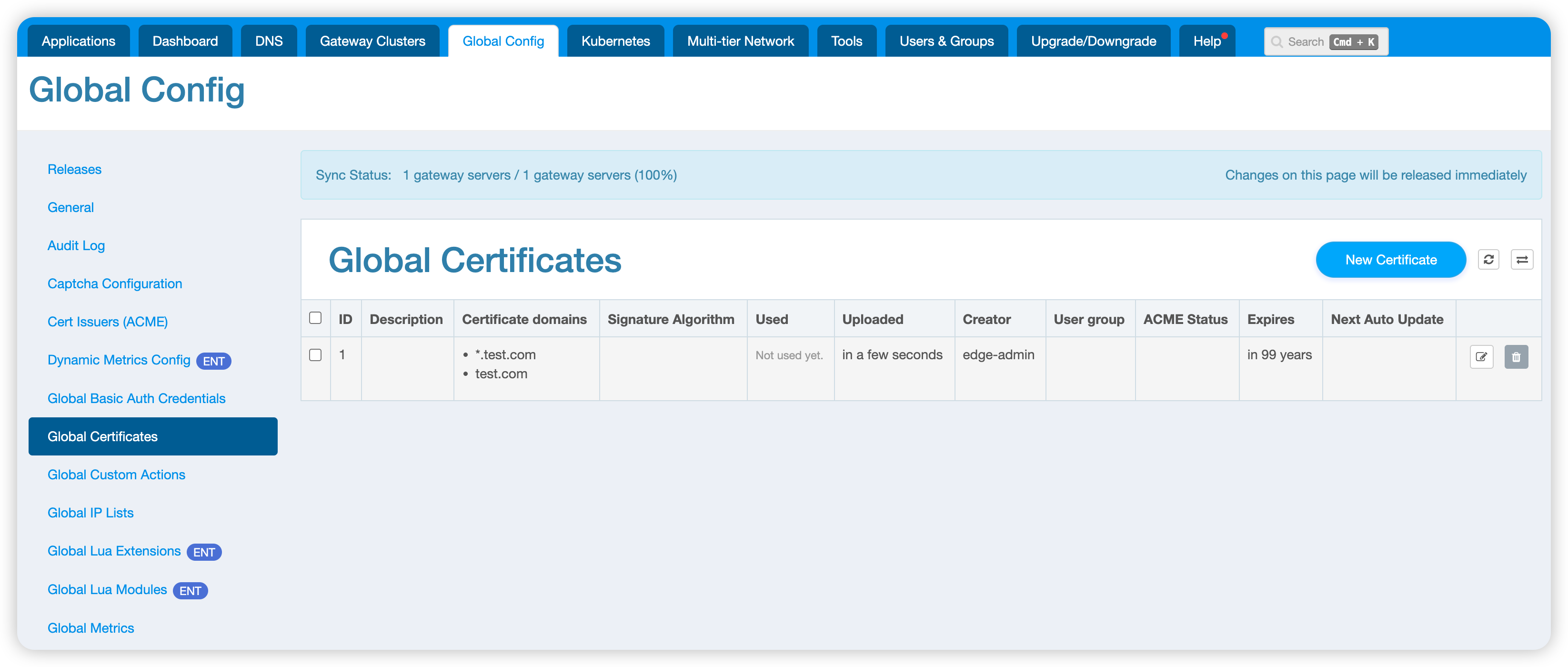
Task: Click ENT badge beside Global Lua Extensions
Action: click(204, 552)
